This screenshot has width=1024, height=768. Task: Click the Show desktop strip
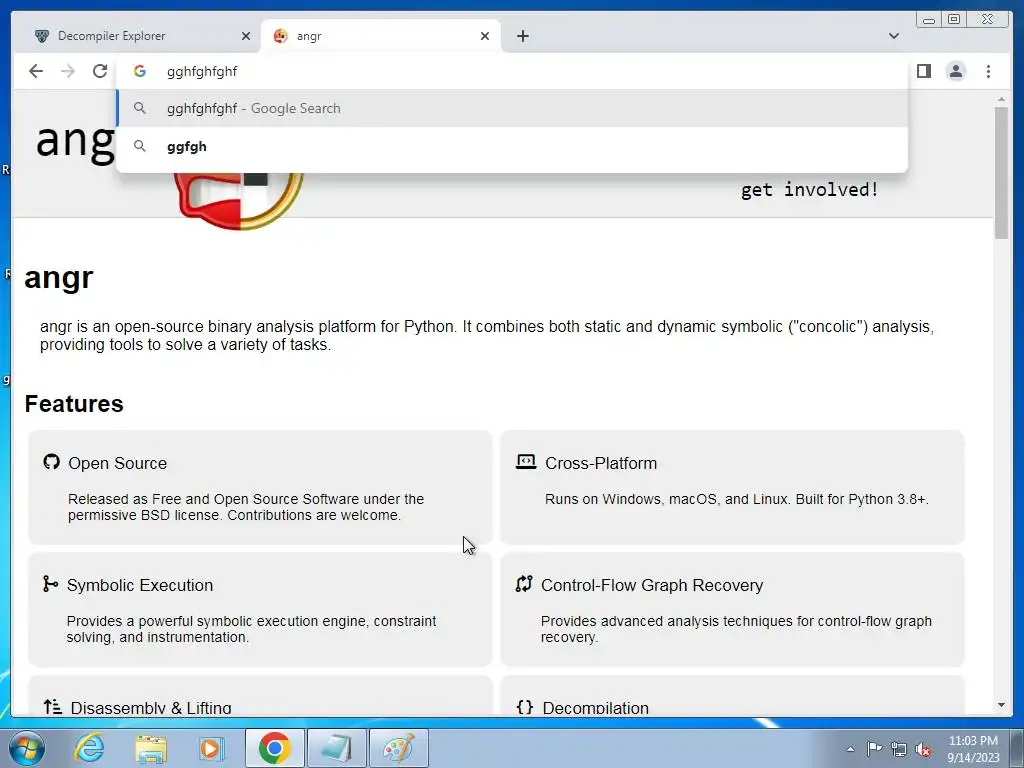1018,748
